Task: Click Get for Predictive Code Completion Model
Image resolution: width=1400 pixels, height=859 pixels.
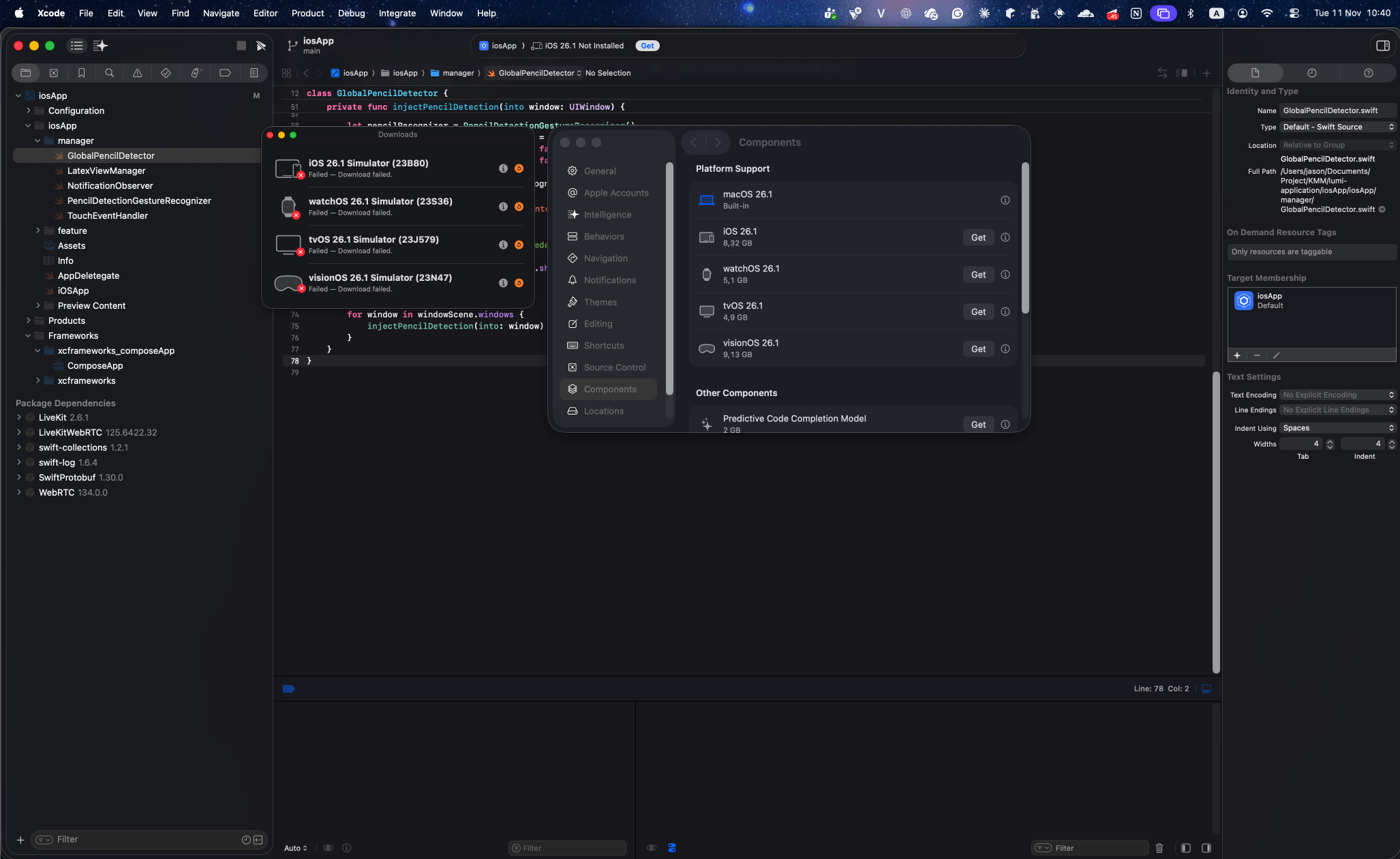Action: click(x=978, y=424)
